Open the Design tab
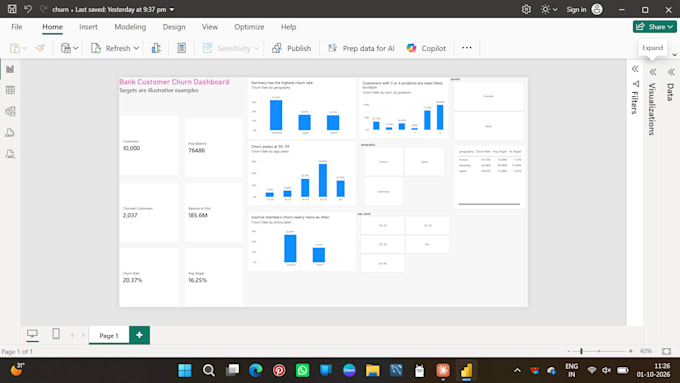 (174, 27)
